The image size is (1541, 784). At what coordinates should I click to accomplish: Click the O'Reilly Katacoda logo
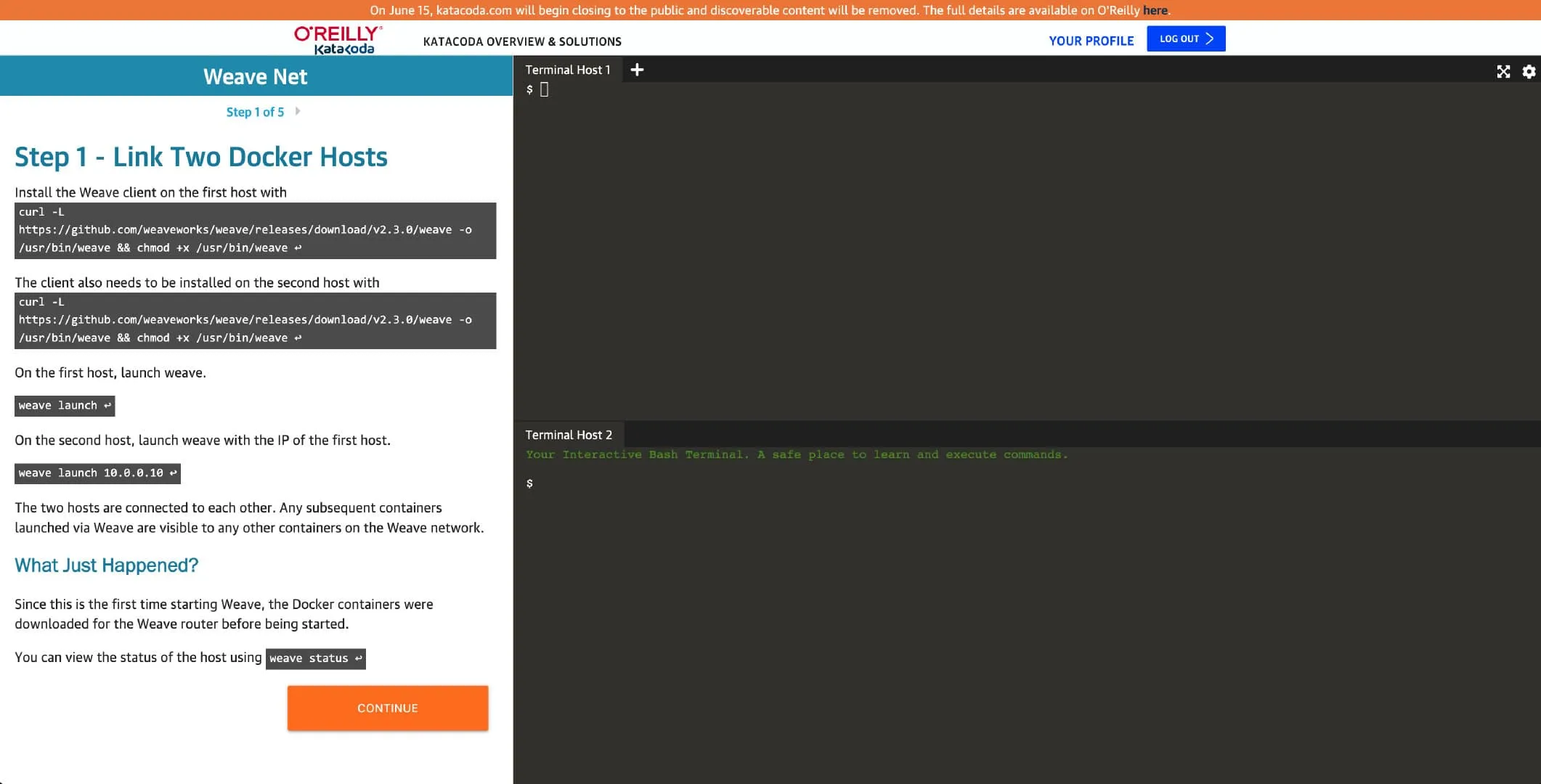(338, 40)
